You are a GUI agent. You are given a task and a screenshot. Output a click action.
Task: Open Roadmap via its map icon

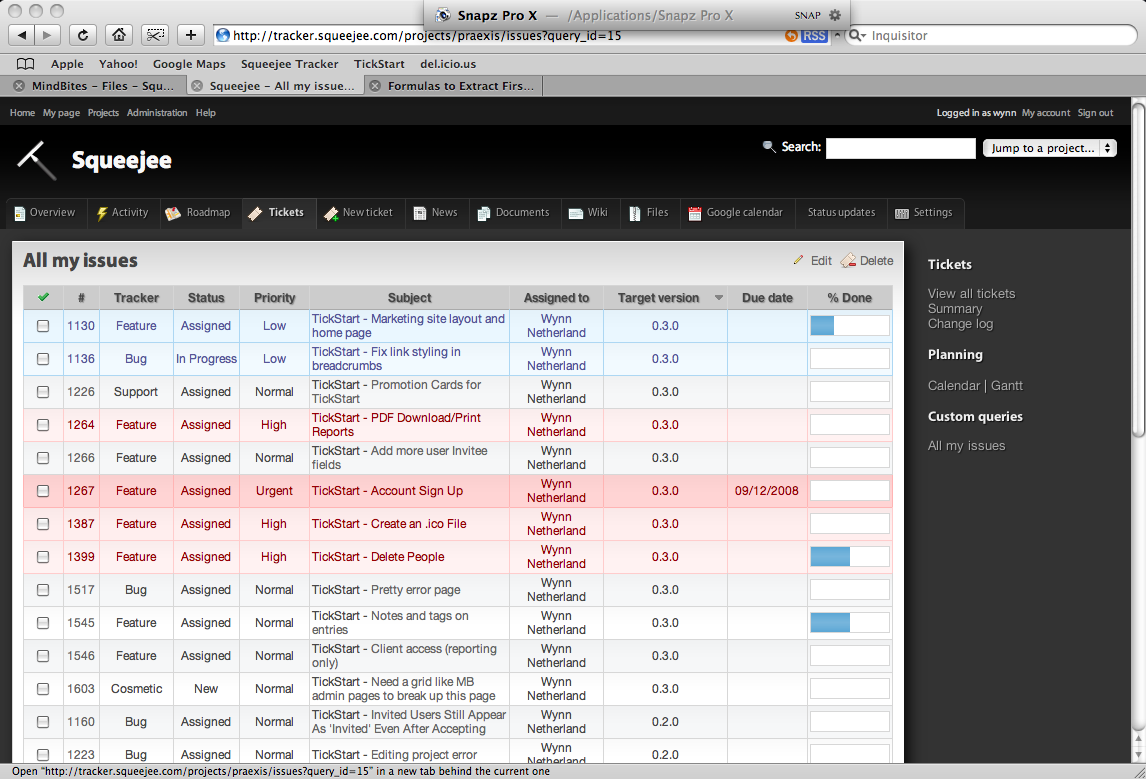click(x=173, y=213)
